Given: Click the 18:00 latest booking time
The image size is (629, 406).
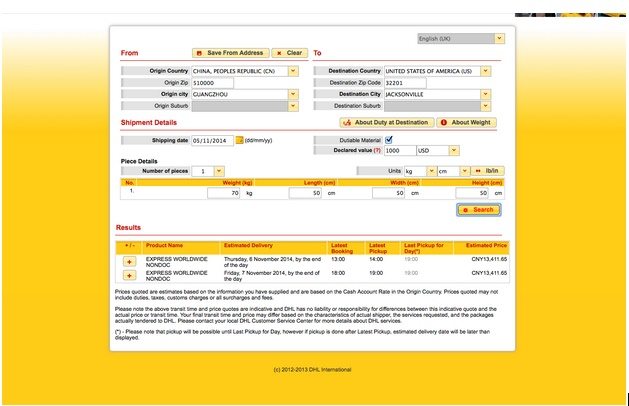Looking at the screenshot, I should pyautogui.click(x=338, y=273).
